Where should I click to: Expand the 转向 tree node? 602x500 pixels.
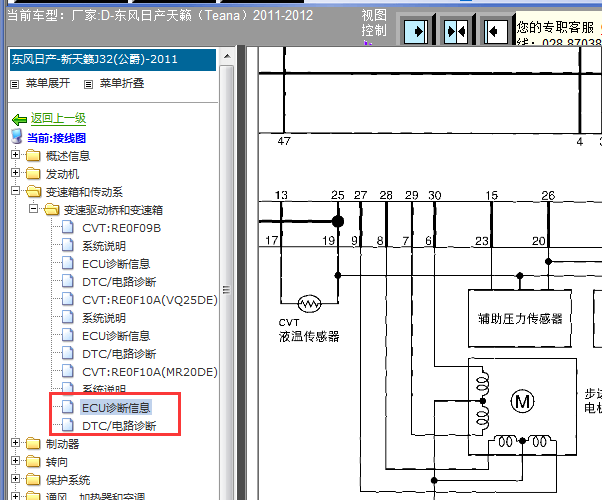pyautogui.click(x=15, y=462)
